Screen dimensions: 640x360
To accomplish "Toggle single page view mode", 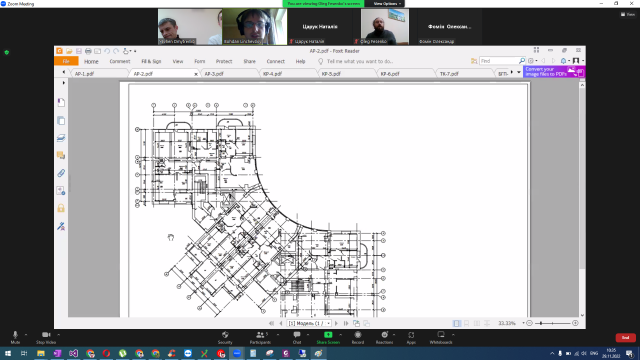I will 457,323.
